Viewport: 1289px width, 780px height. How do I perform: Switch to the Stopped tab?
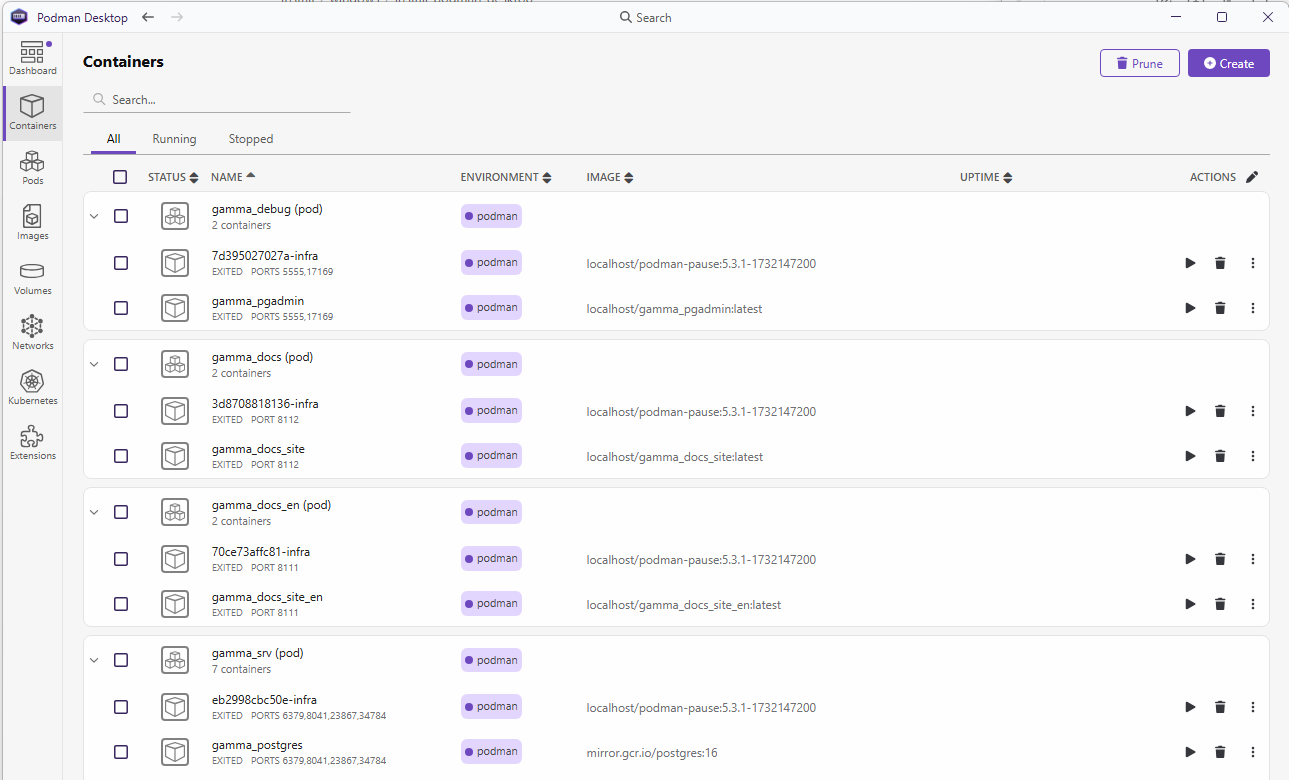click(x=250, y=139)
